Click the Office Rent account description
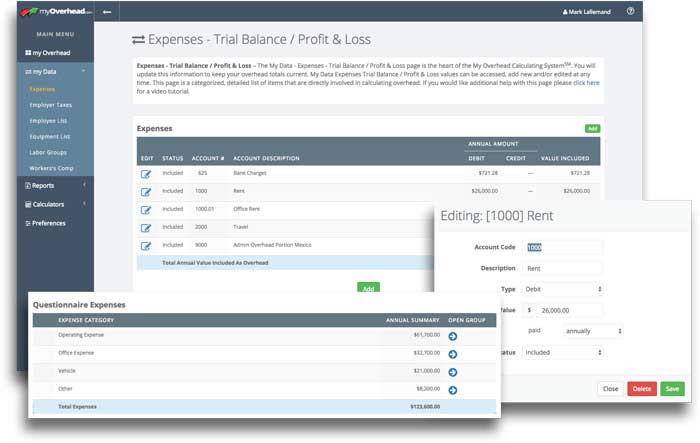 (246, 209)
